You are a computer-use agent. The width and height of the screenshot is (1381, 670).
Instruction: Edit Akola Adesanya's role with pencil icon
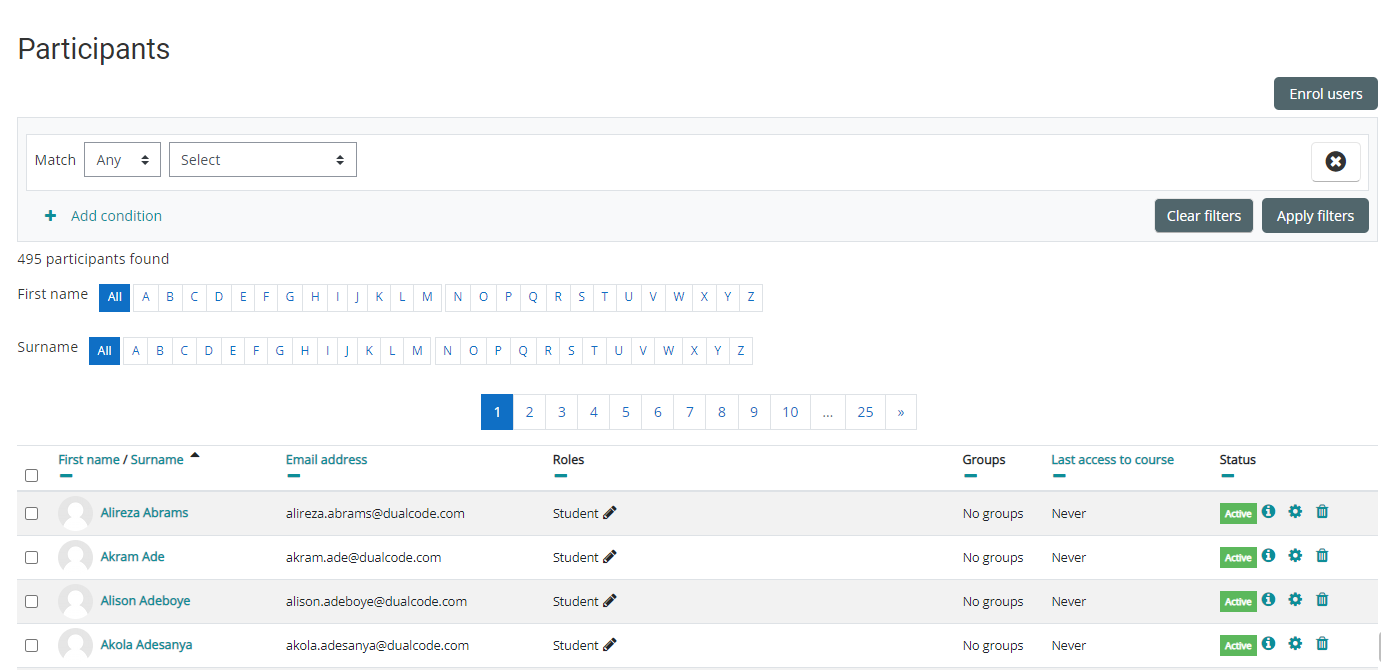pos(610,645)
